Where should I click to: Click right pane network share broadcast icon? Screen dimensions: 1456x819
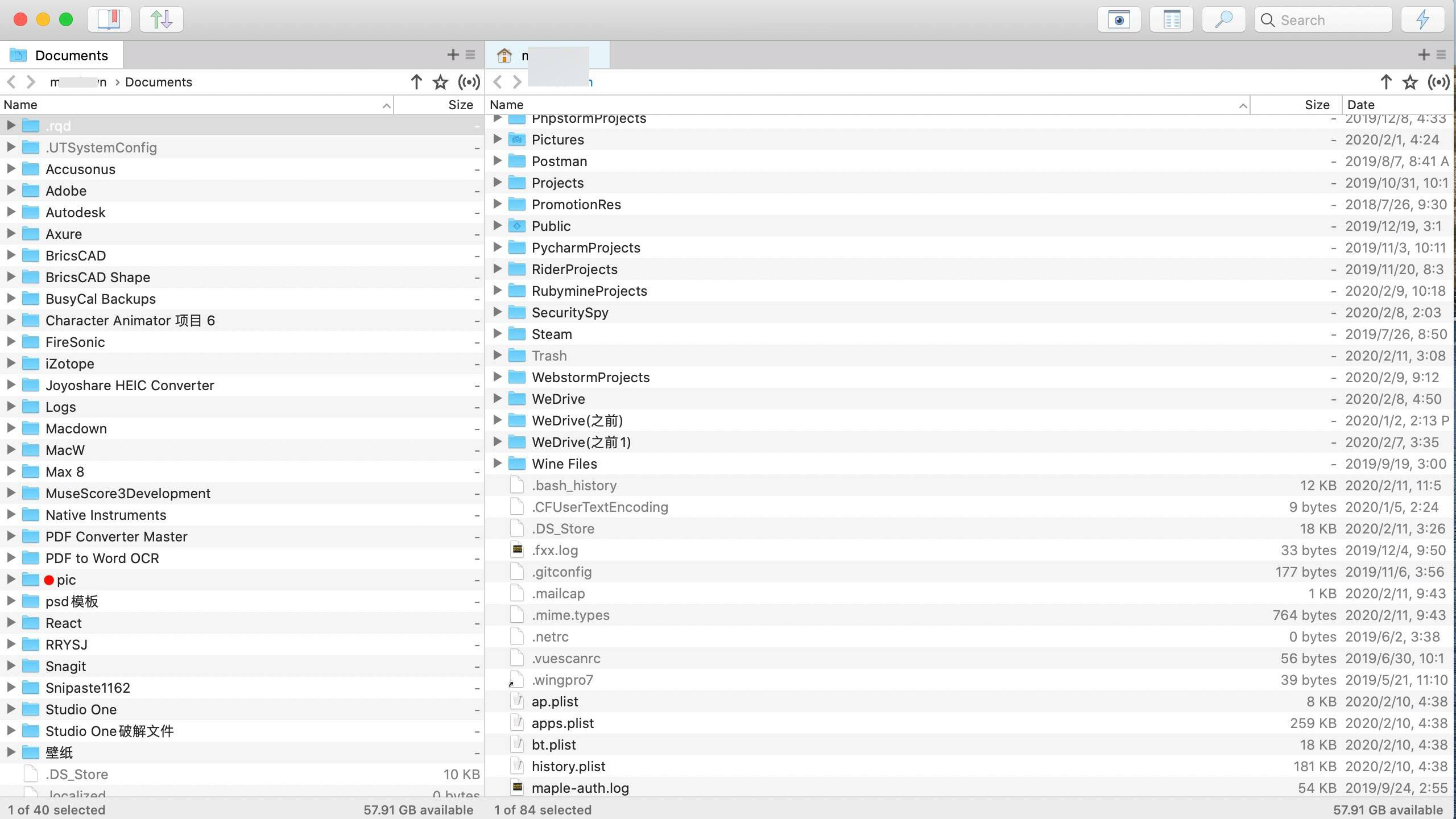point(1439,82)
